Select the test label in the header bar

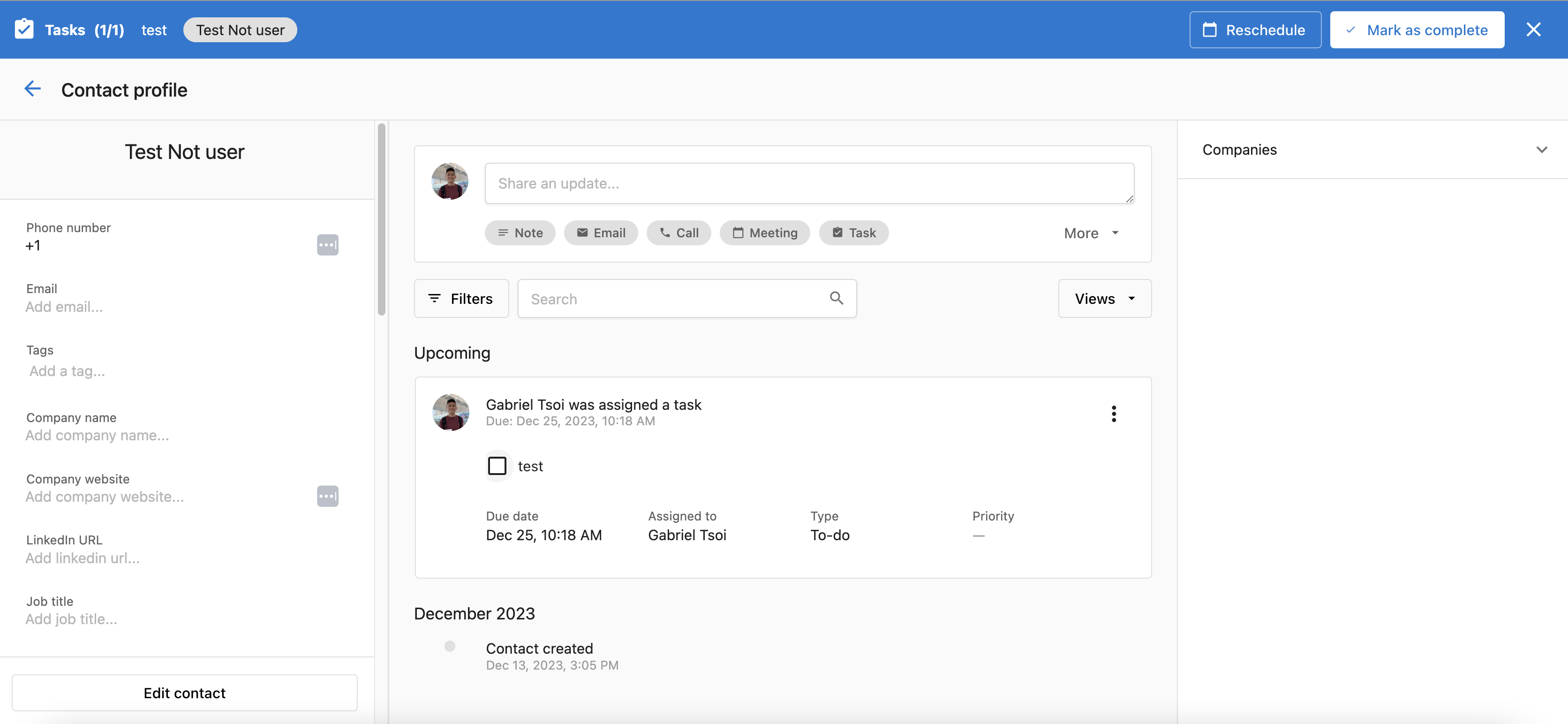tap(153, 29)
